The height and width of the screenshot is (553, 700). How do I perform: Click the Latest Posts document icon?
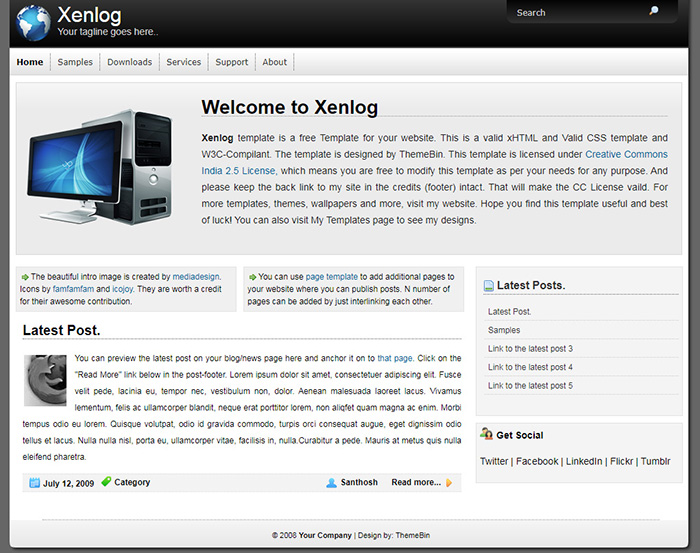(x=489, y=286)
